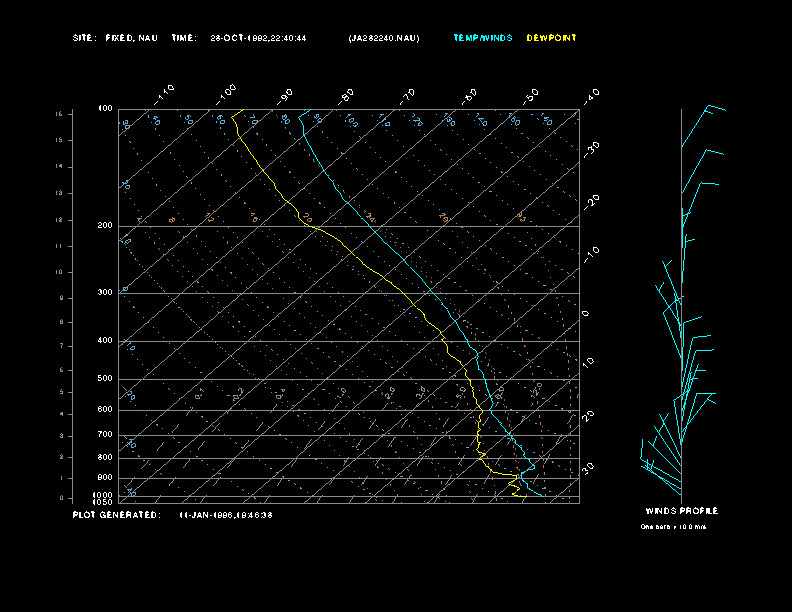Click the PLOT GENERATED date stamp
Image resolution: width=792 pixels, height=612 pixels.
click(226, 515)
